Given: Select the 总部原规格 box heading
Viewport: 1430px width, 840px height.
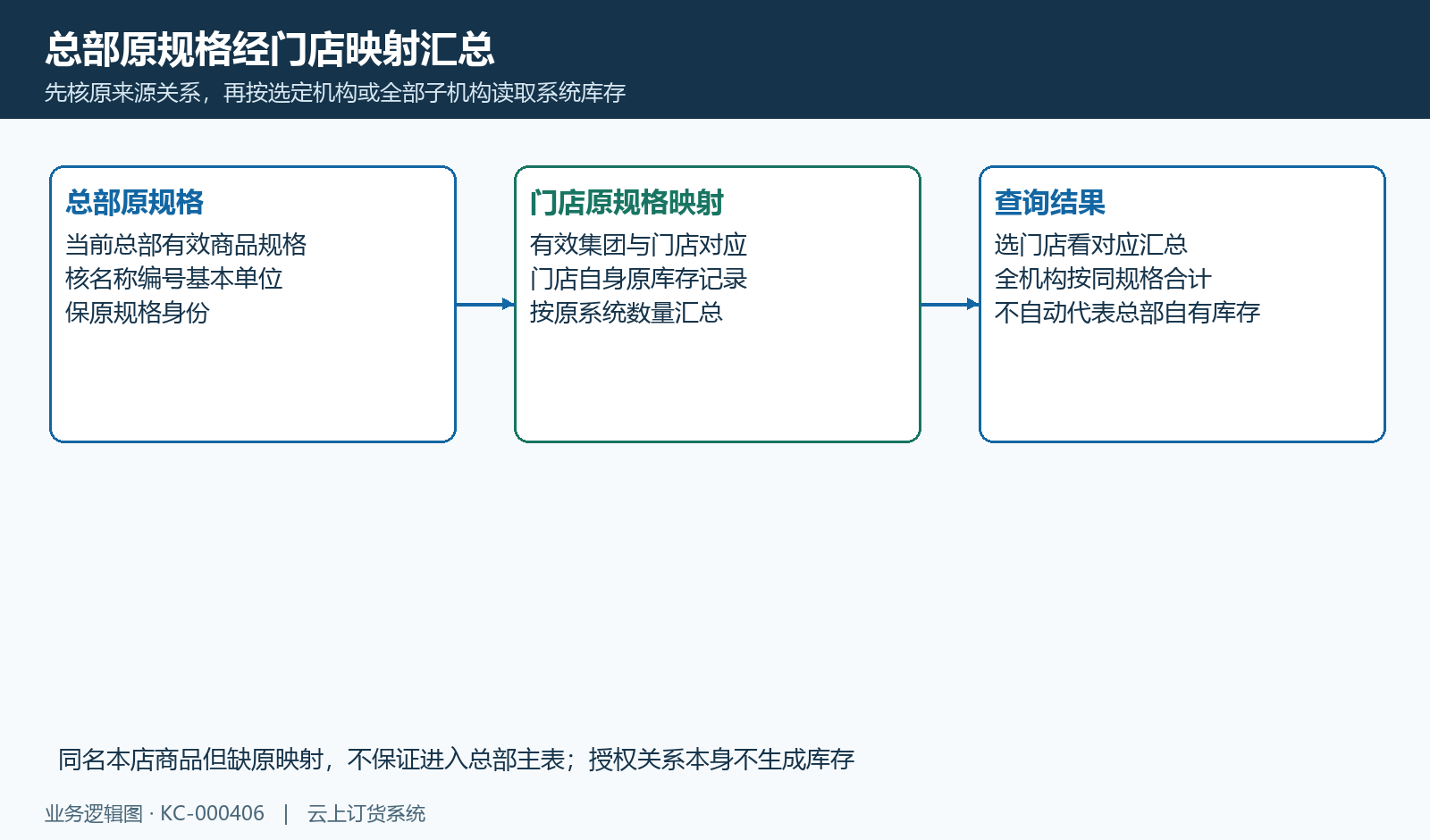Looking at the screenshot, I should click(135, 203).
